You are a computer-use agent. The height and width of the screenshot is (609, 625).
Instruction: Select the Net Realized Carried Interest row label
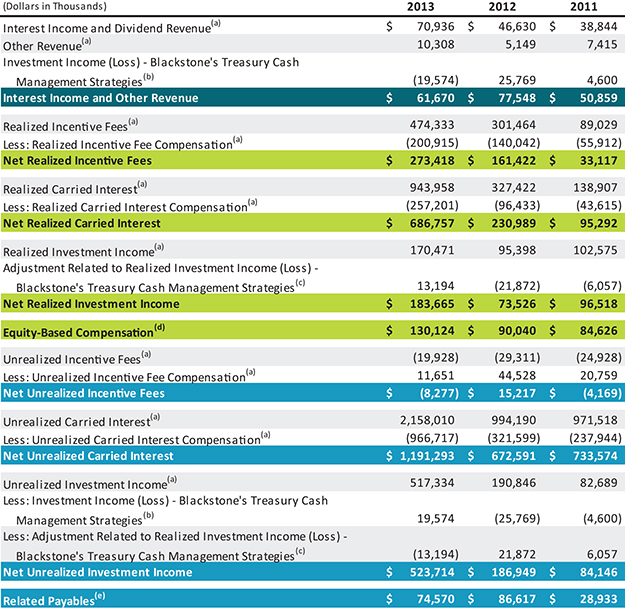point(81,222)
